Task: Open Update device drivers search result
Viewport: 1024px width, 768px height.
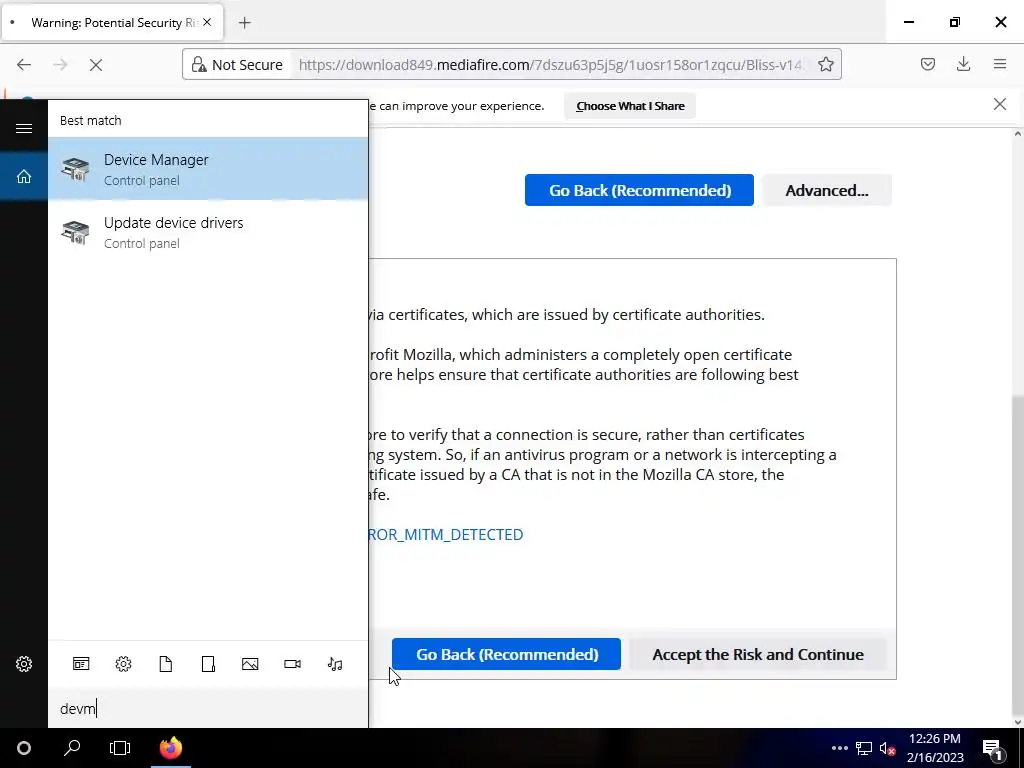Action: point(208,232)
